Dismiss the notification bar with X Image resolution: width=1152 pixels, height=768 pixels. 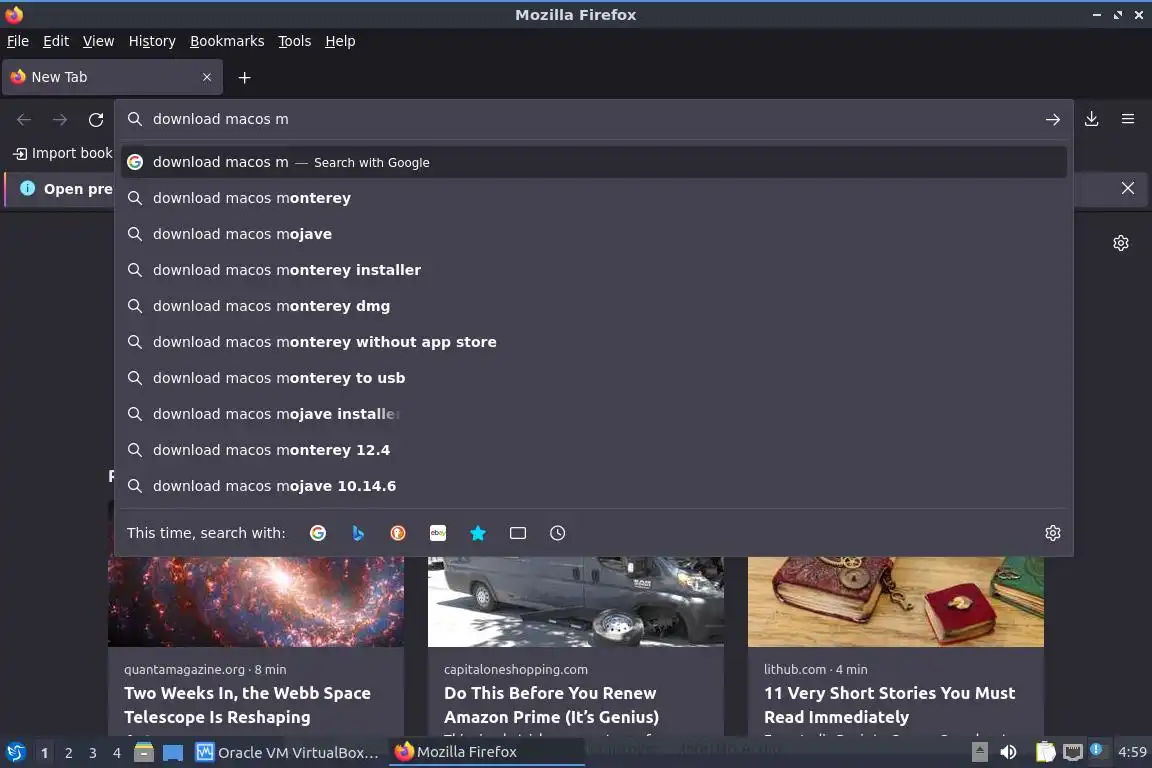tap(1128, 188)
